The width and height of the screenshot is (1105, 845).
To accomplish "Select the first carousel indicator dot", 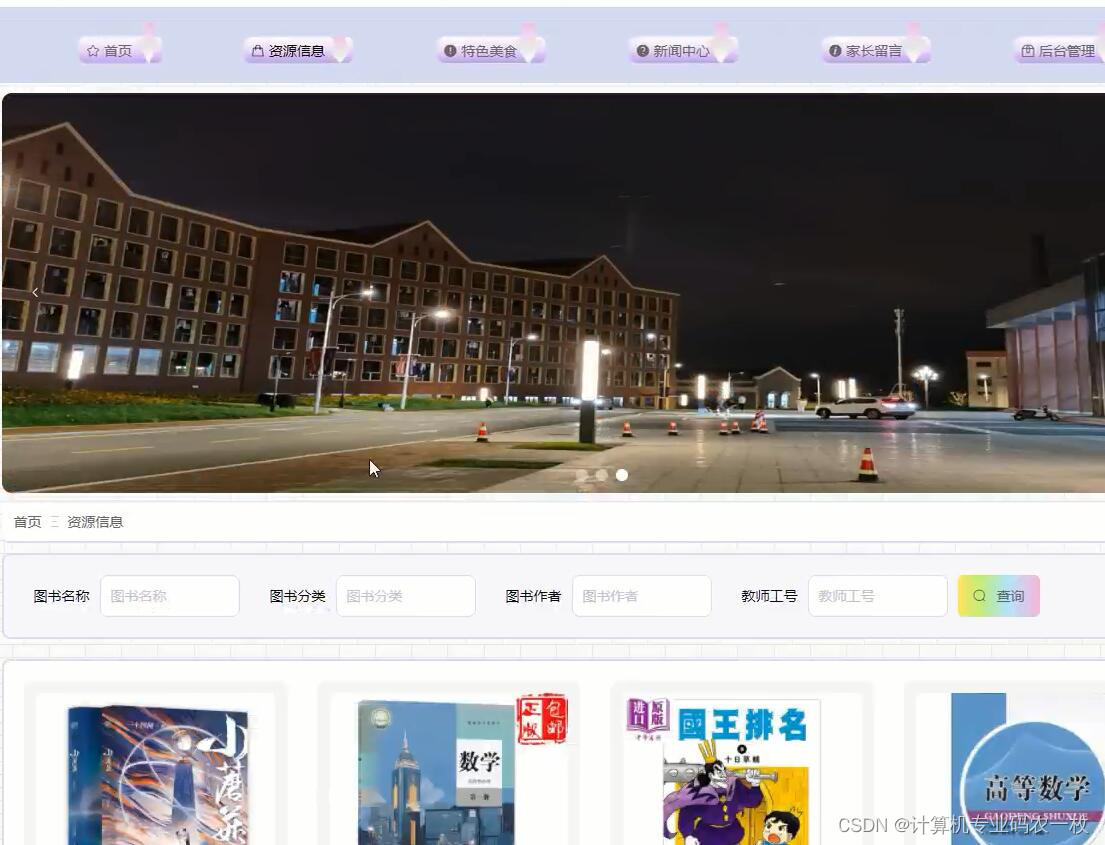I will click(x=582, y=475).
